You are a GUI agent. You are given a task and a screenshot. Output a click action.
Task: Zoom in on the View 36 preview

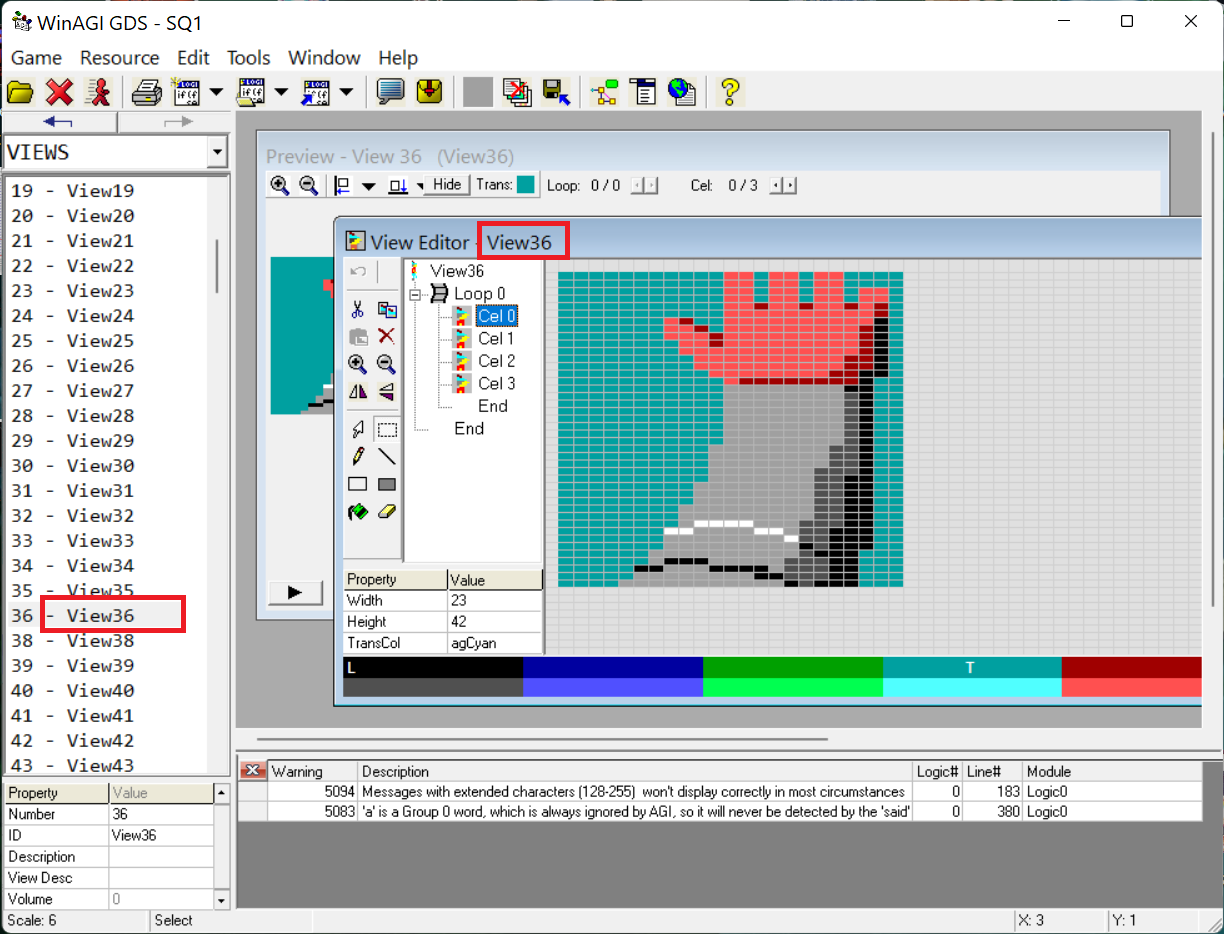coord(280,185)
